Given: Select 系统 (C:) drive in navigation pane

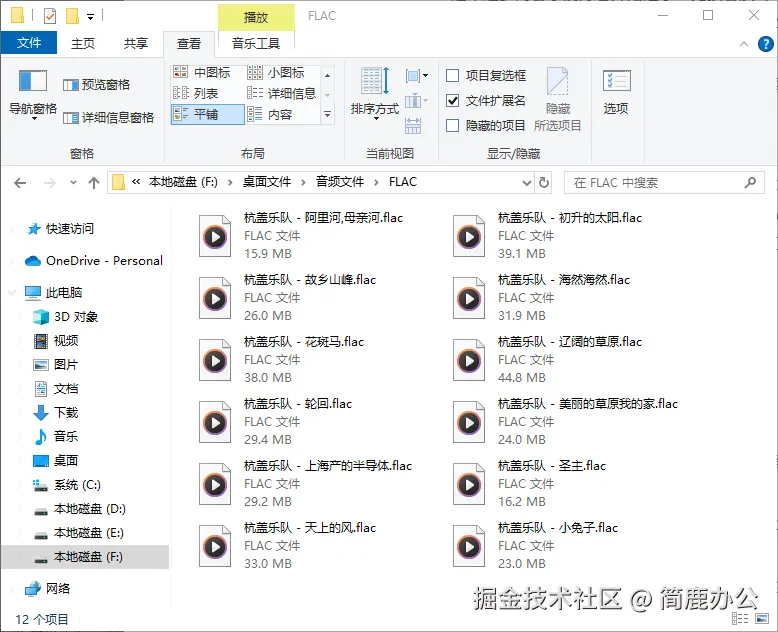Looking at the screenshot, I should tap(66, 485).
